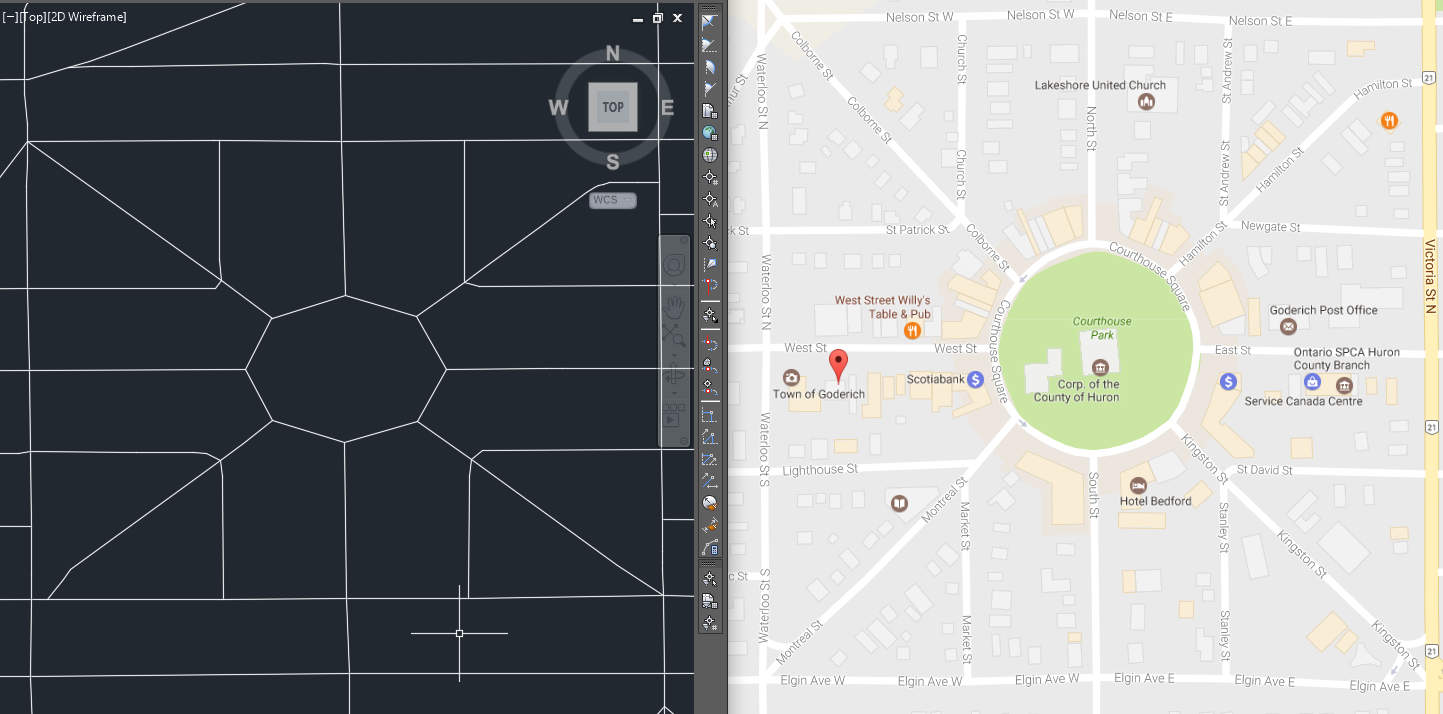Open SteeringWheels from the navigation bar
Viewport: 1443px width, 714px height.
pyautogui.click(x=674, y=266)
